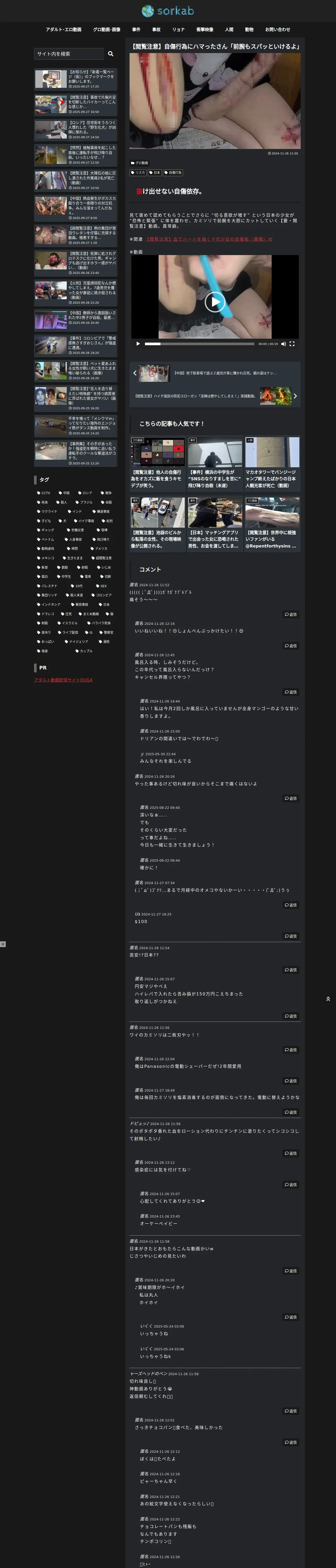The width and height of the screenshot is (336, 1568).
Task: Select the 猫 tag
Action: point(110,614)
